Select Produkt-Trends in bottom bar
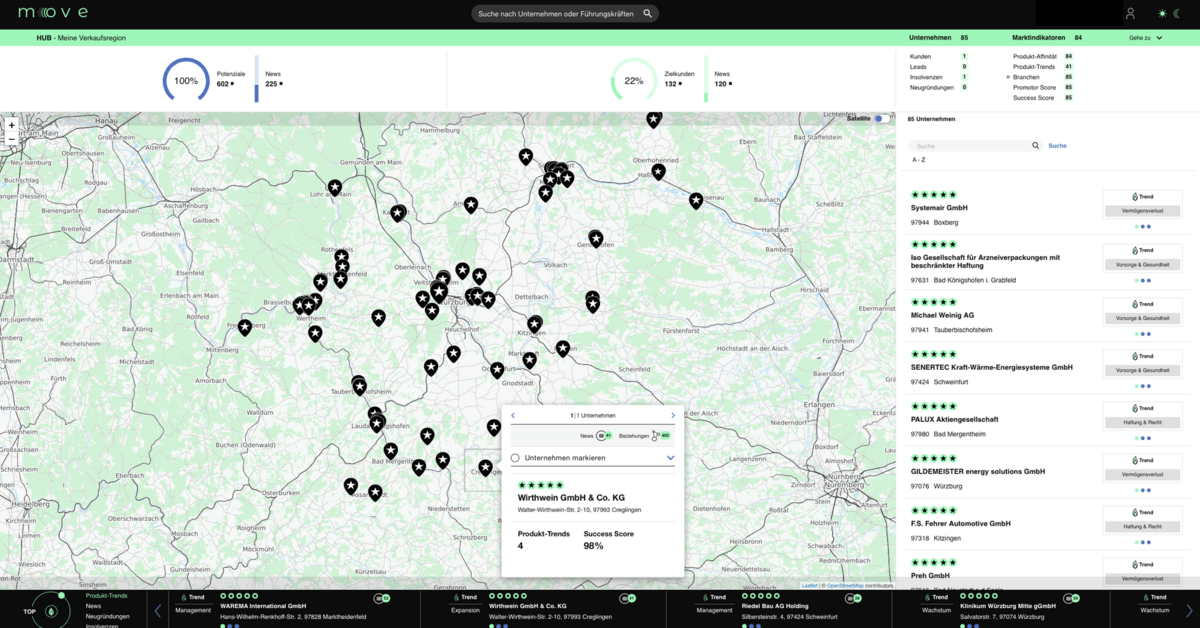The width and height of the screenshot is (1200, 628). pos(106,596)
